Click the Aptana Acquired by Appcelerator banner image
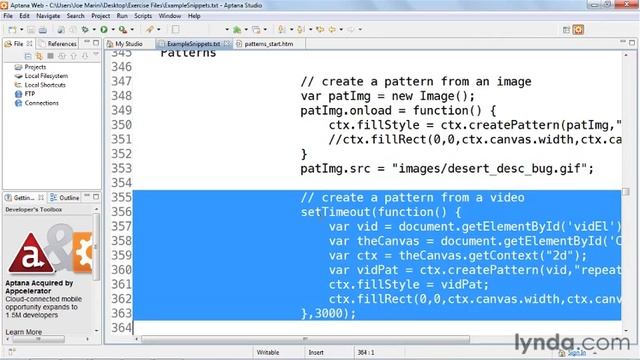The image size is (640, 360). click(x=50, y=249)
